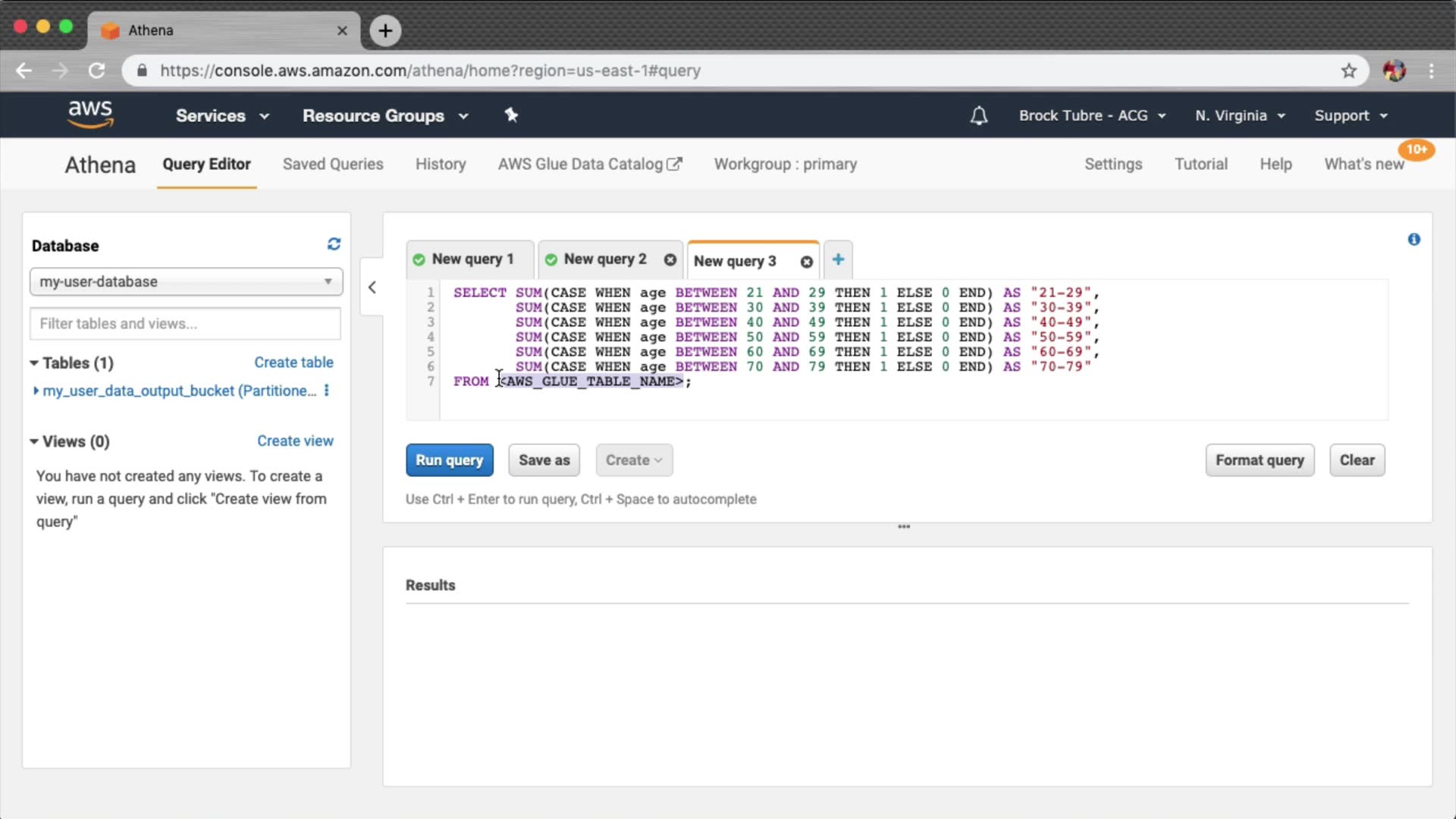Click the info icon in query editor
The height and width of the screenshot is (819, 1456).
(x=1414, y=240)
